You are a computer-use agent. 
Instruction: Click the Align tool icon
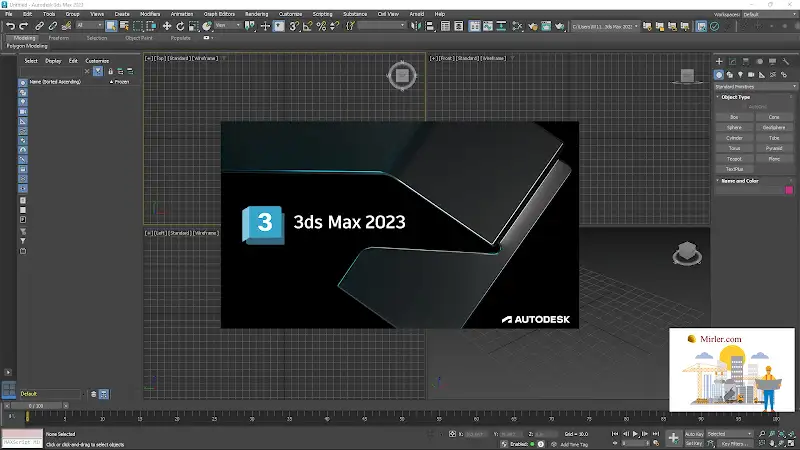coord(430,26)
